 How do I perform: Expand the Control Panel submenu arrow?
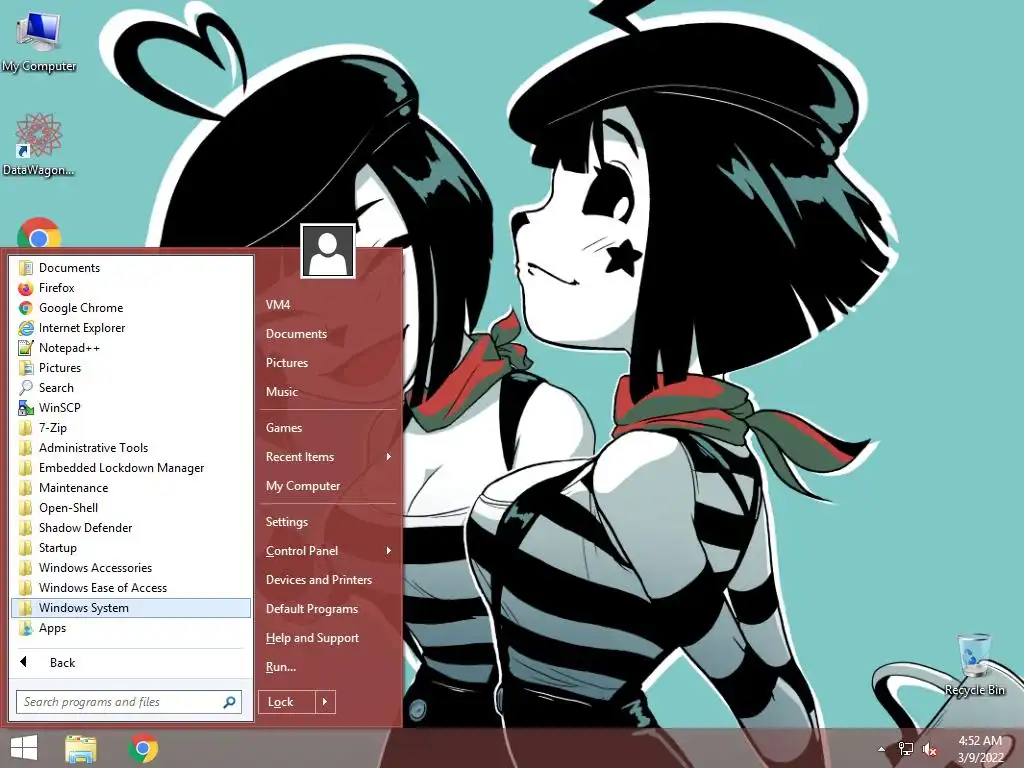tap(389, 551)
